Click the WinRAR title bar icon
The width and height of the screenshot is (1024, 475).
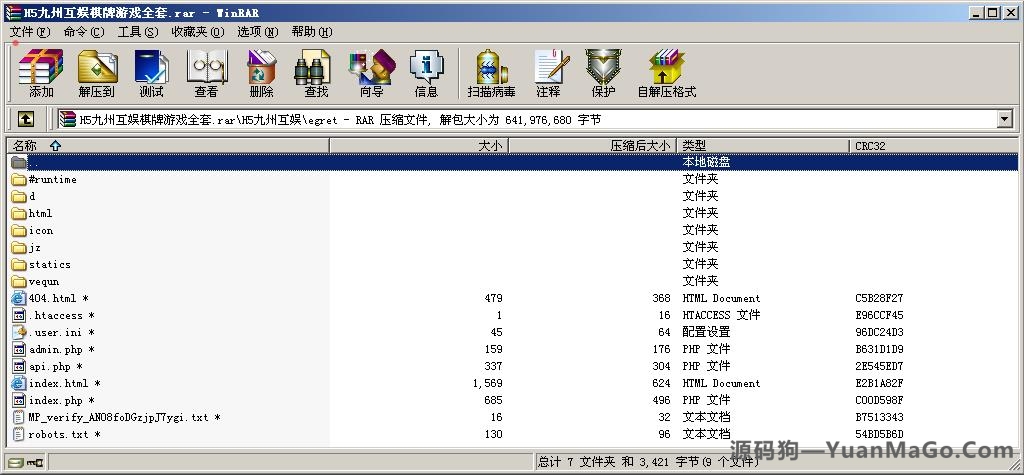(x=12, y=12)
